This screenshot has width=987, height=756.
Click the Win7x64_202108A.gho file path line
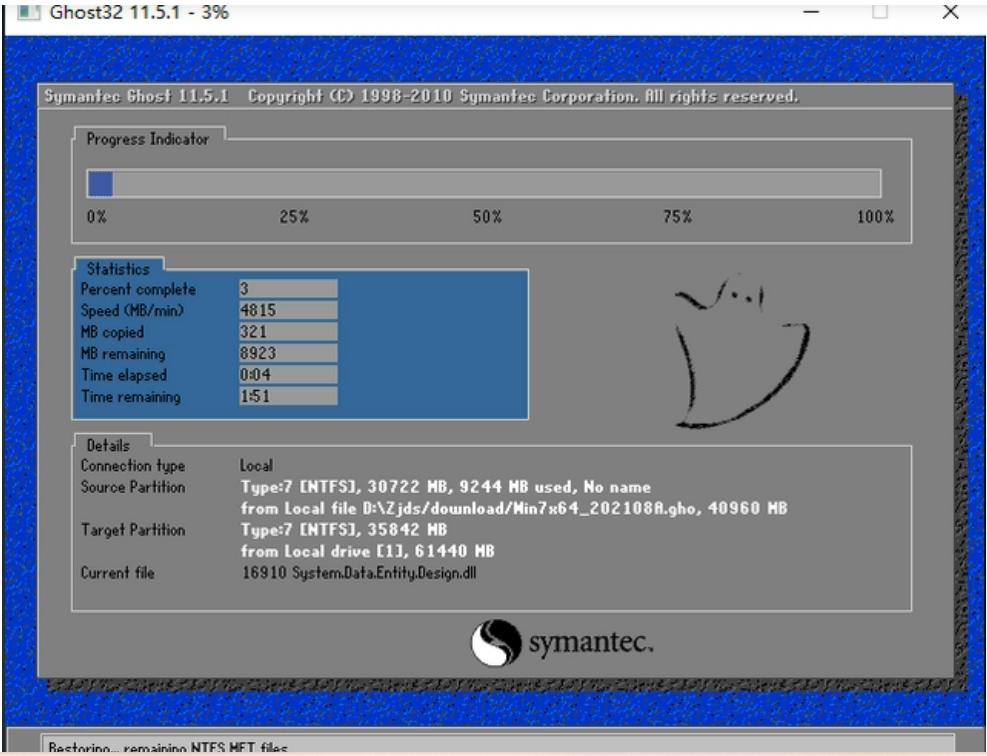pyautogui.click(x=514, y=509)
